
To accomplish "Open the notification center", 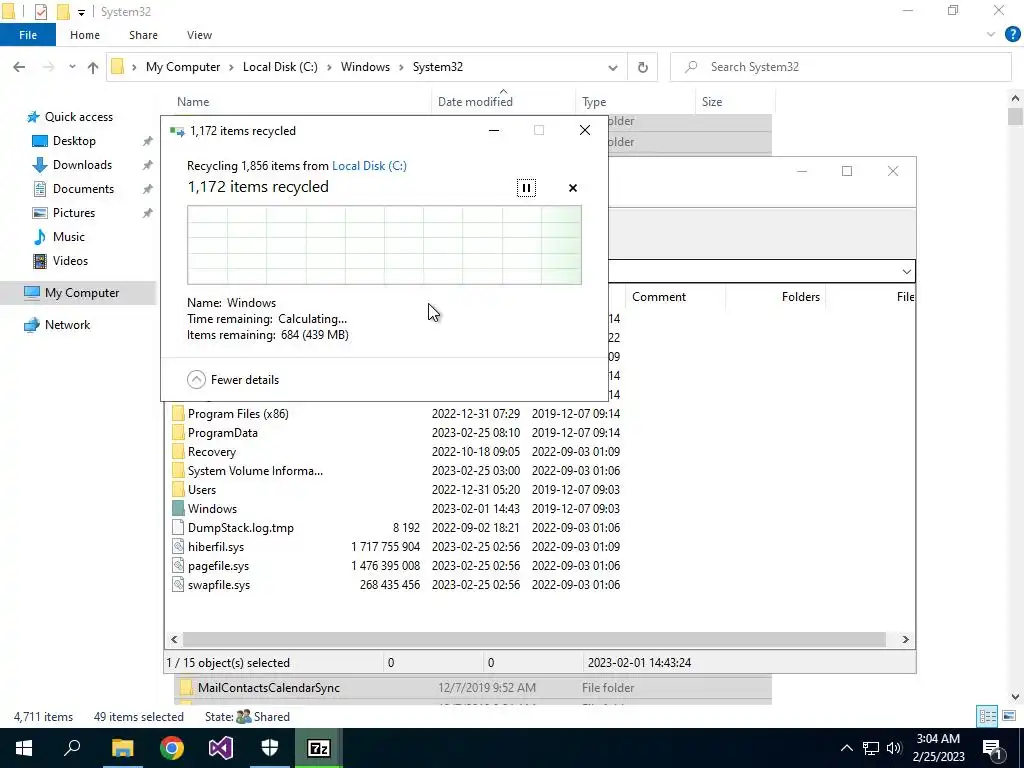I will click(x=992, y=748).
